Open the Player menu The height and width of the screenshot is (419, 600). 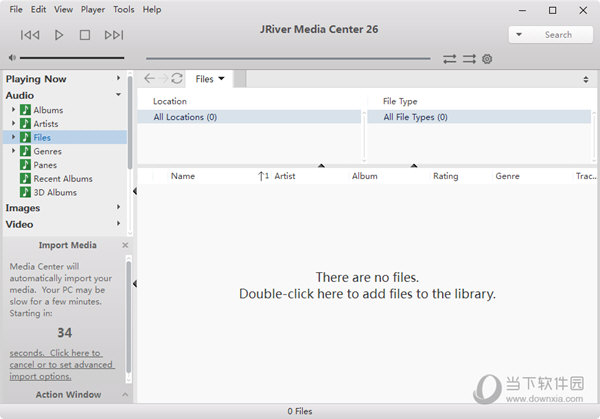pyautogui.click(x=93, y=9)
